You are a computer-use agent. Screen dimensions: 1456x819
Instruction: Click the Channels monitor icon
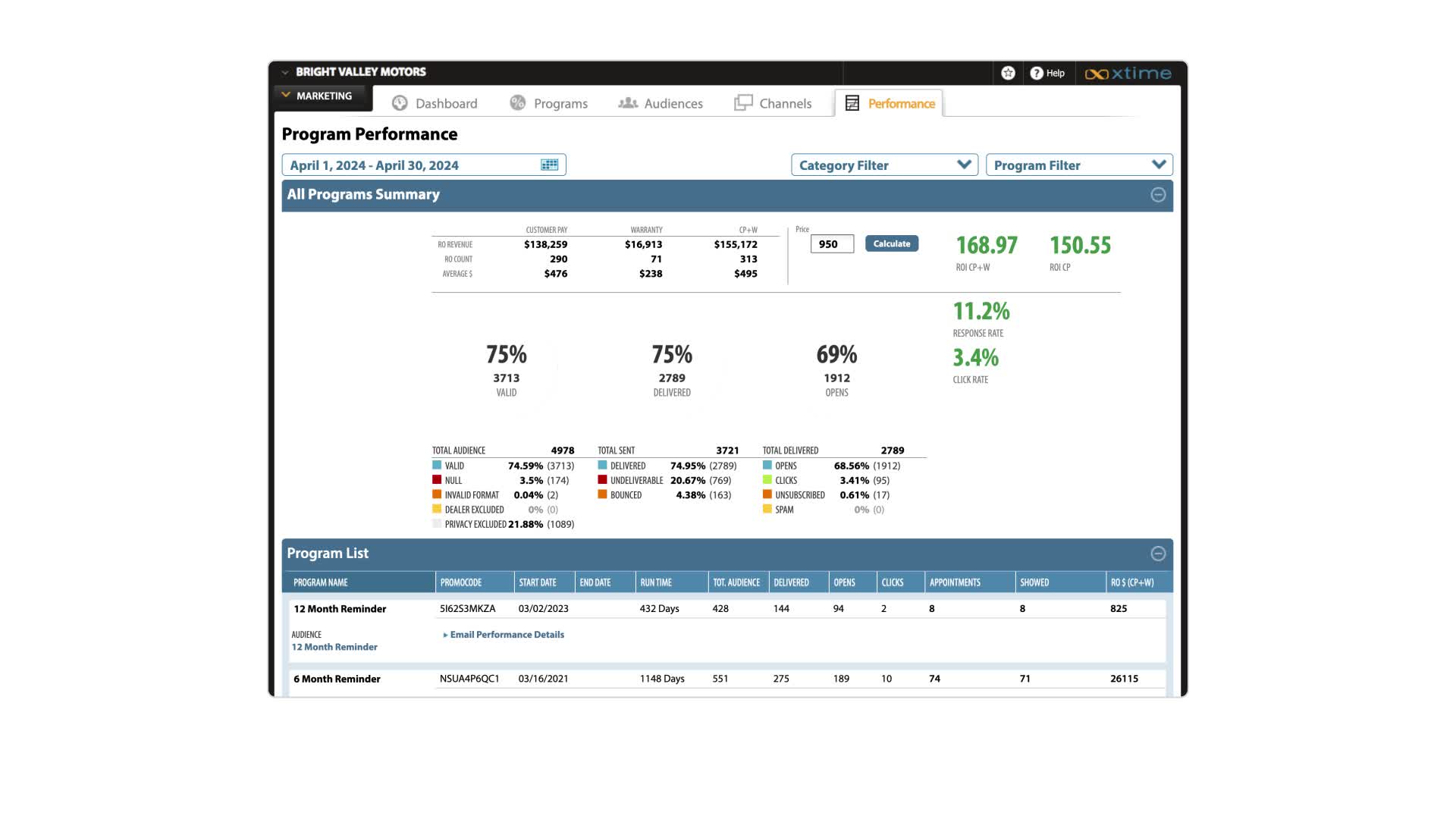(742, 102)
